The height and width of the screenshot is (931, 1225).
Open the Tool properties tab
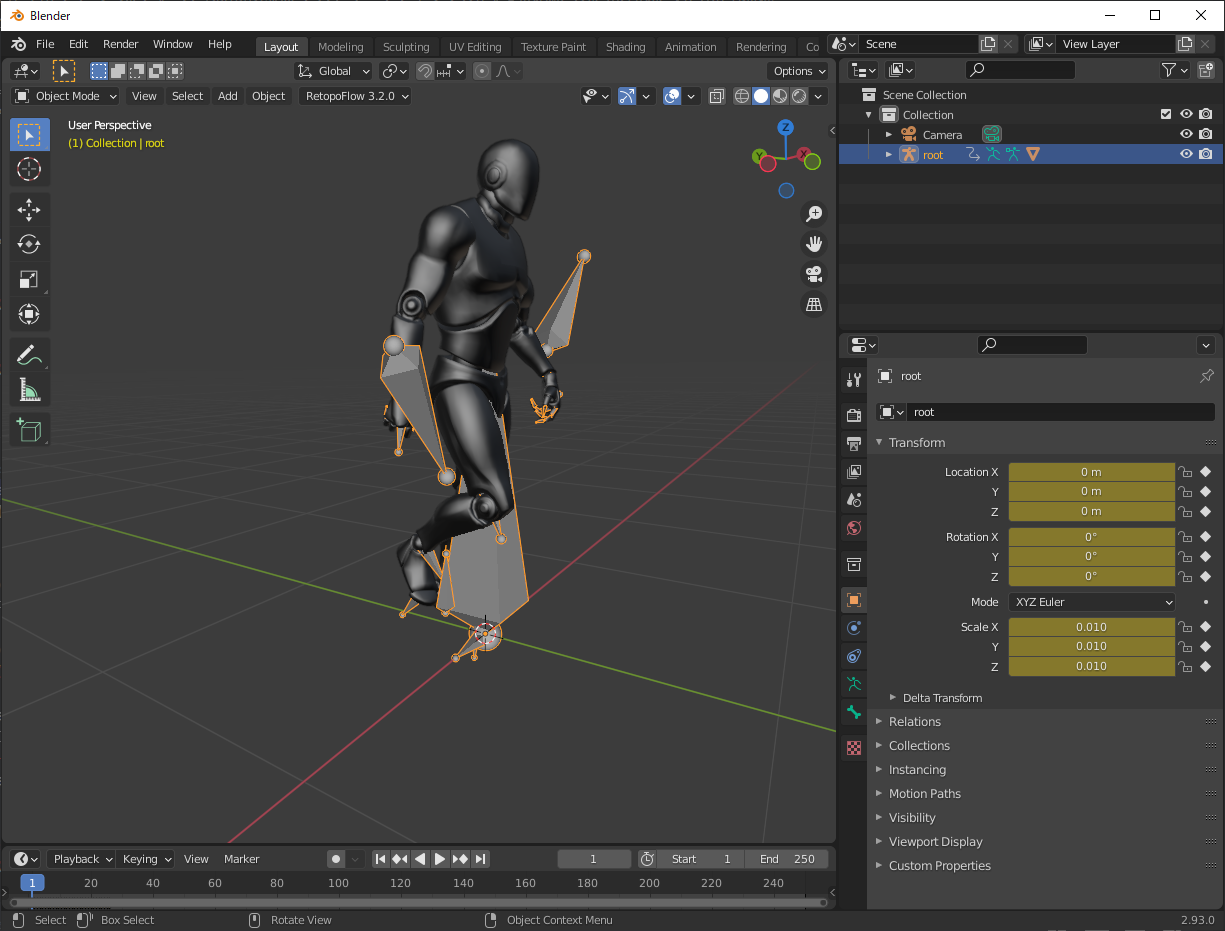pos(854,380)
